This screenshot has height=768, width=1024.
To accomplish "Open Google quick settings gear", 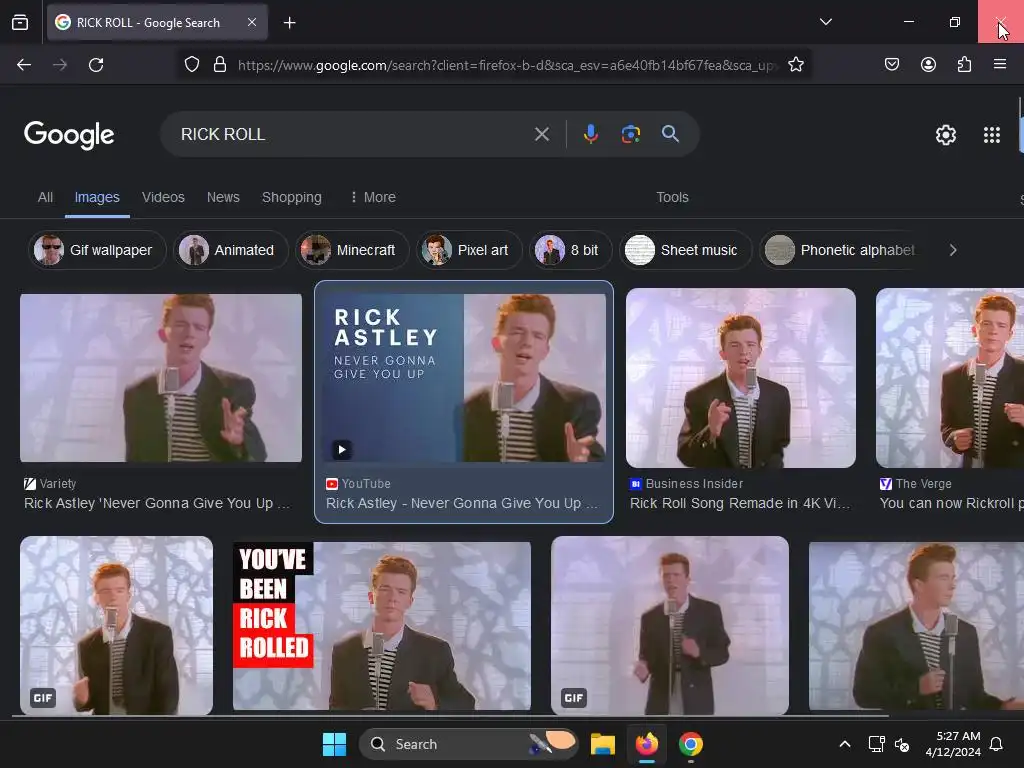I will tap(946, 135).
